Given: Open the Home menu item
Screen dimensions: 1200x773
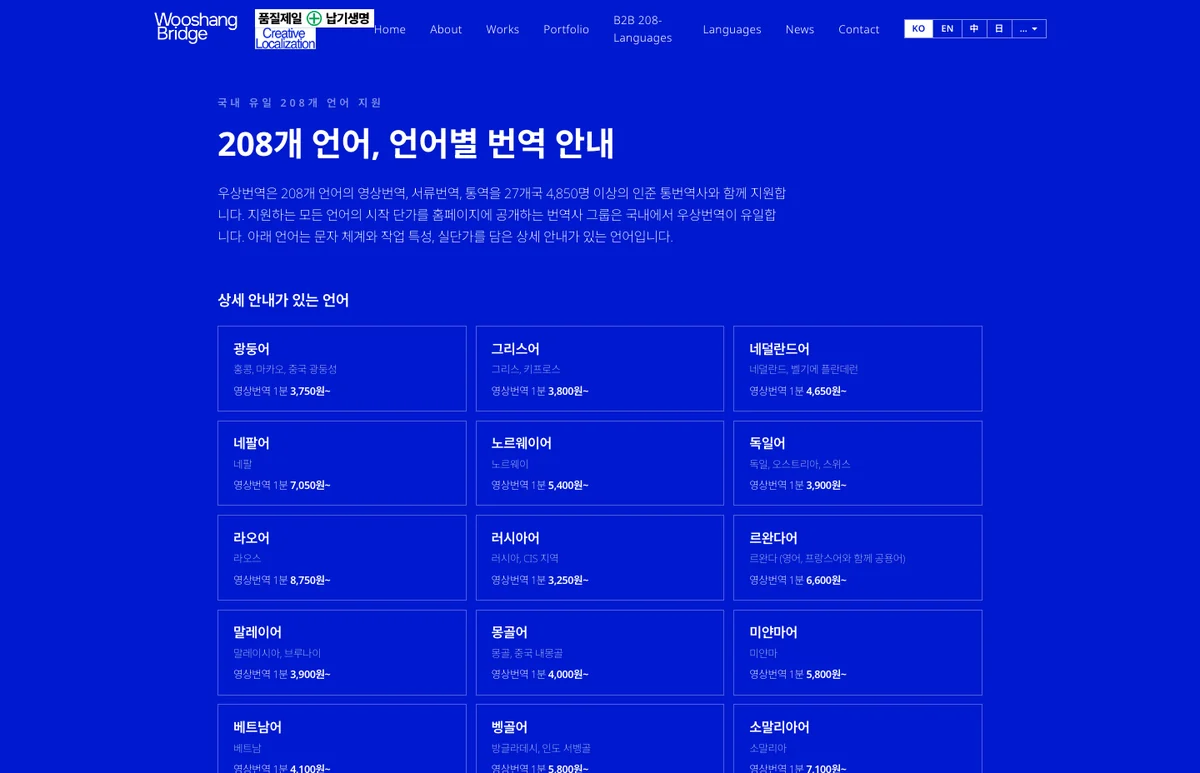Looking at the screenshot, I should pyautogui.click(x=390, y=29).
